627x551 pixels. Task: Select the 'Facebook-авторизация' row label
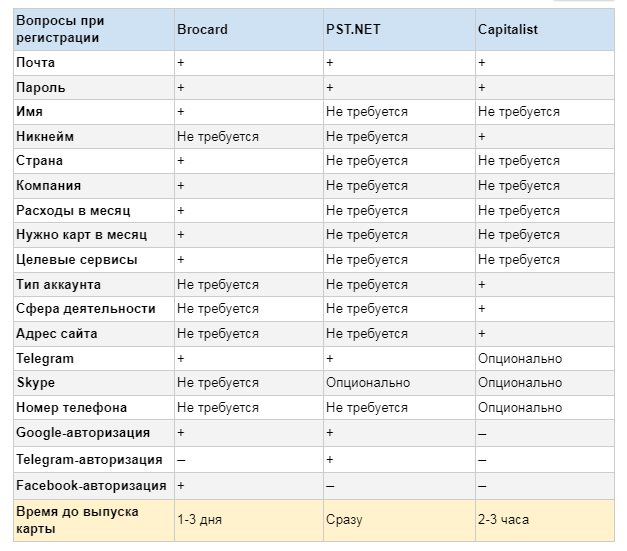pyautogui.click(x=91, y=485)
